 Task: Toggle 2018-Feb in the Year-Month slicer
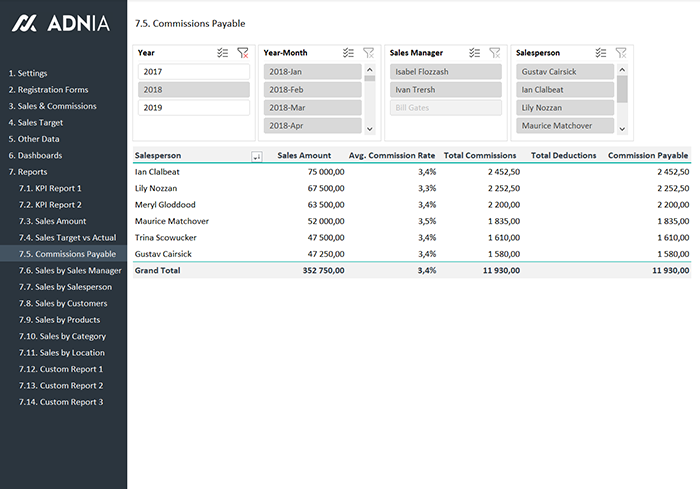[x=311, y=90]
